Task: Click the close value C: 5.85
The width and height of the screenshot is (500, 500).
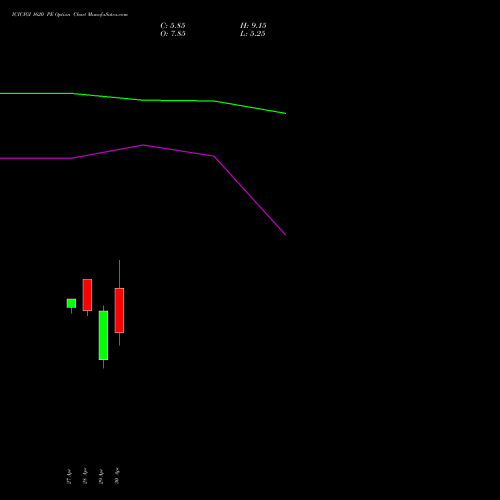Action: (x=173, y=26)
